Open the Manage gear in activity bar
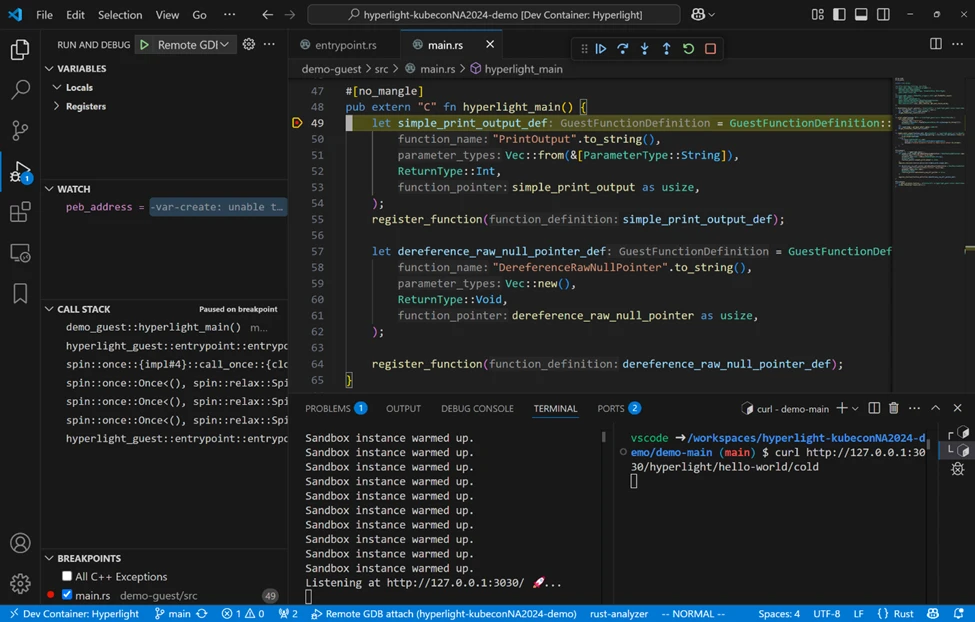975x622 pixels. [x=20, y=583]
